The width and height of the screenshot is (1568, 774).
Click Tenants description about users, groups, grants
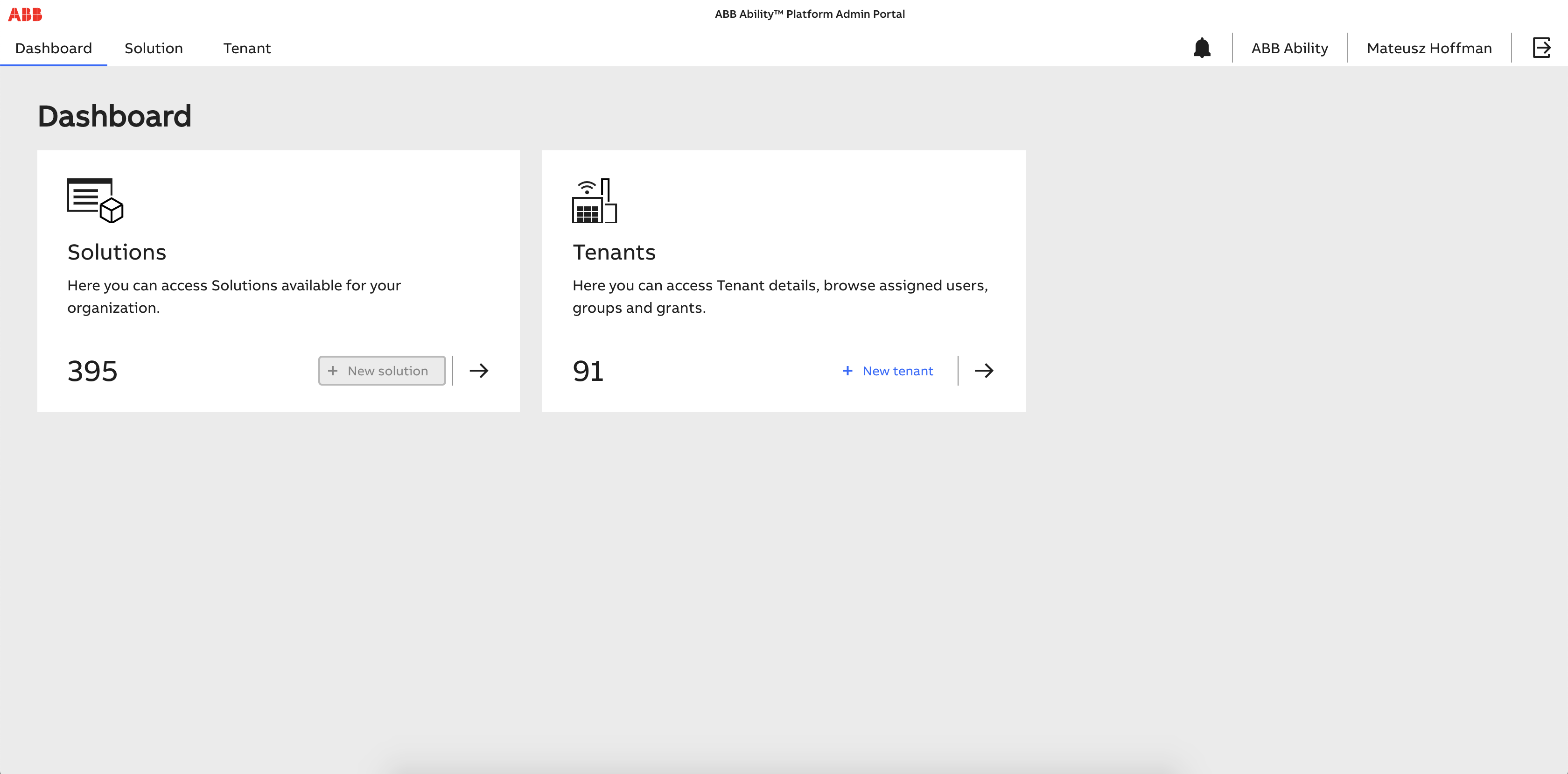[x=780, y=296]
